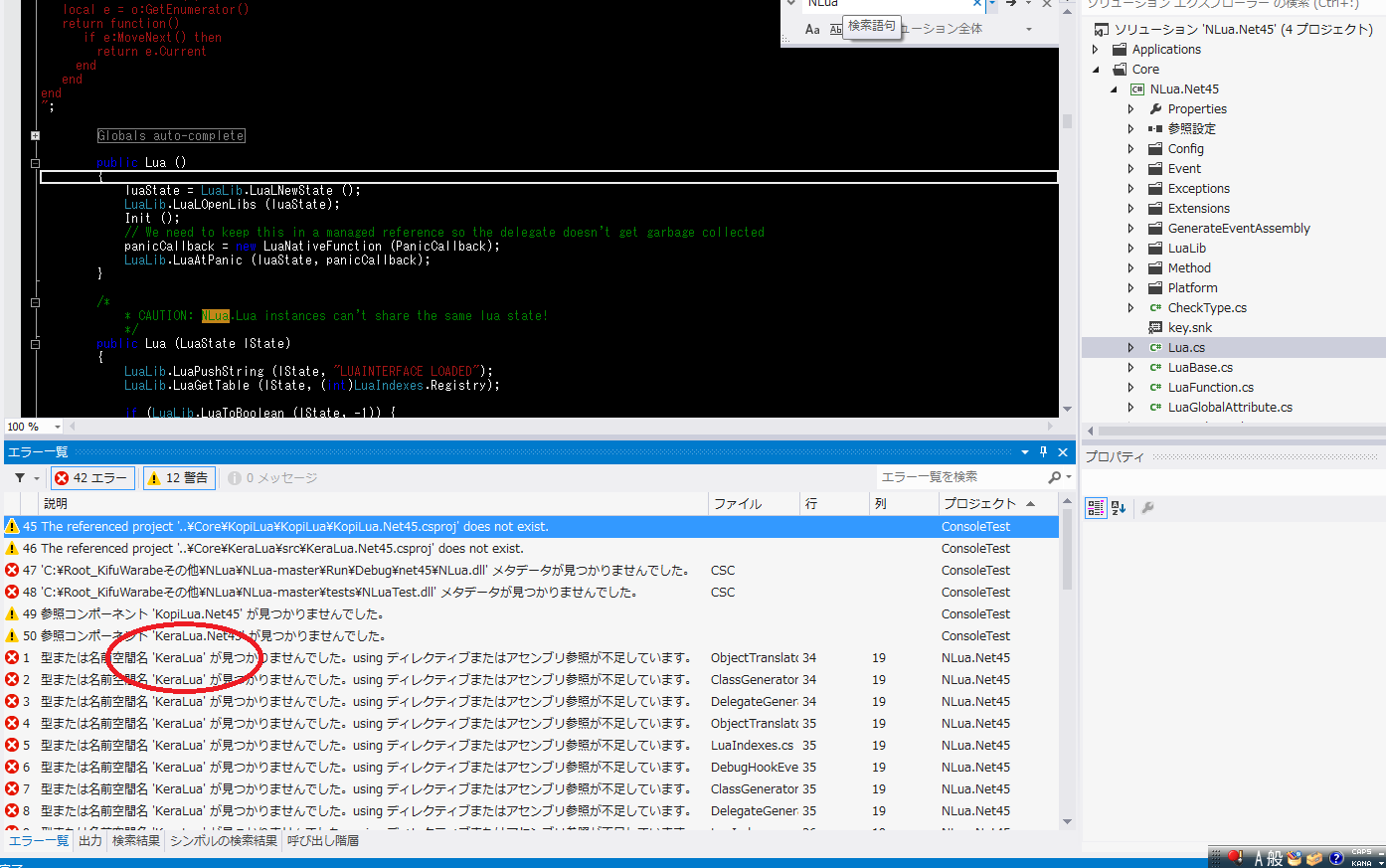Open the IME toolbox icon
The width and height of the screenshot is (1386, 868).
point(1314,858)
